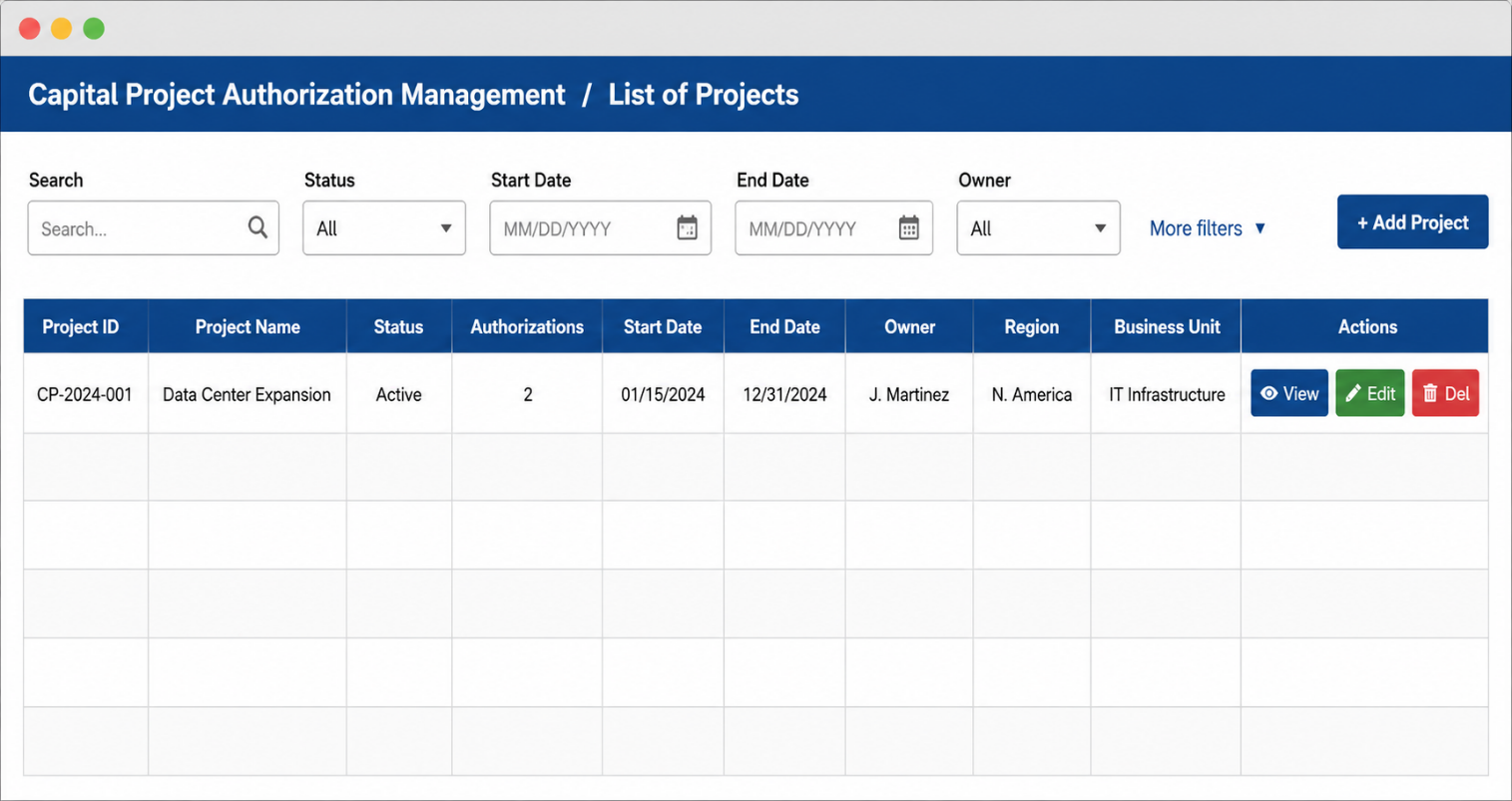Sort by Project ID column header

point(86,326)
